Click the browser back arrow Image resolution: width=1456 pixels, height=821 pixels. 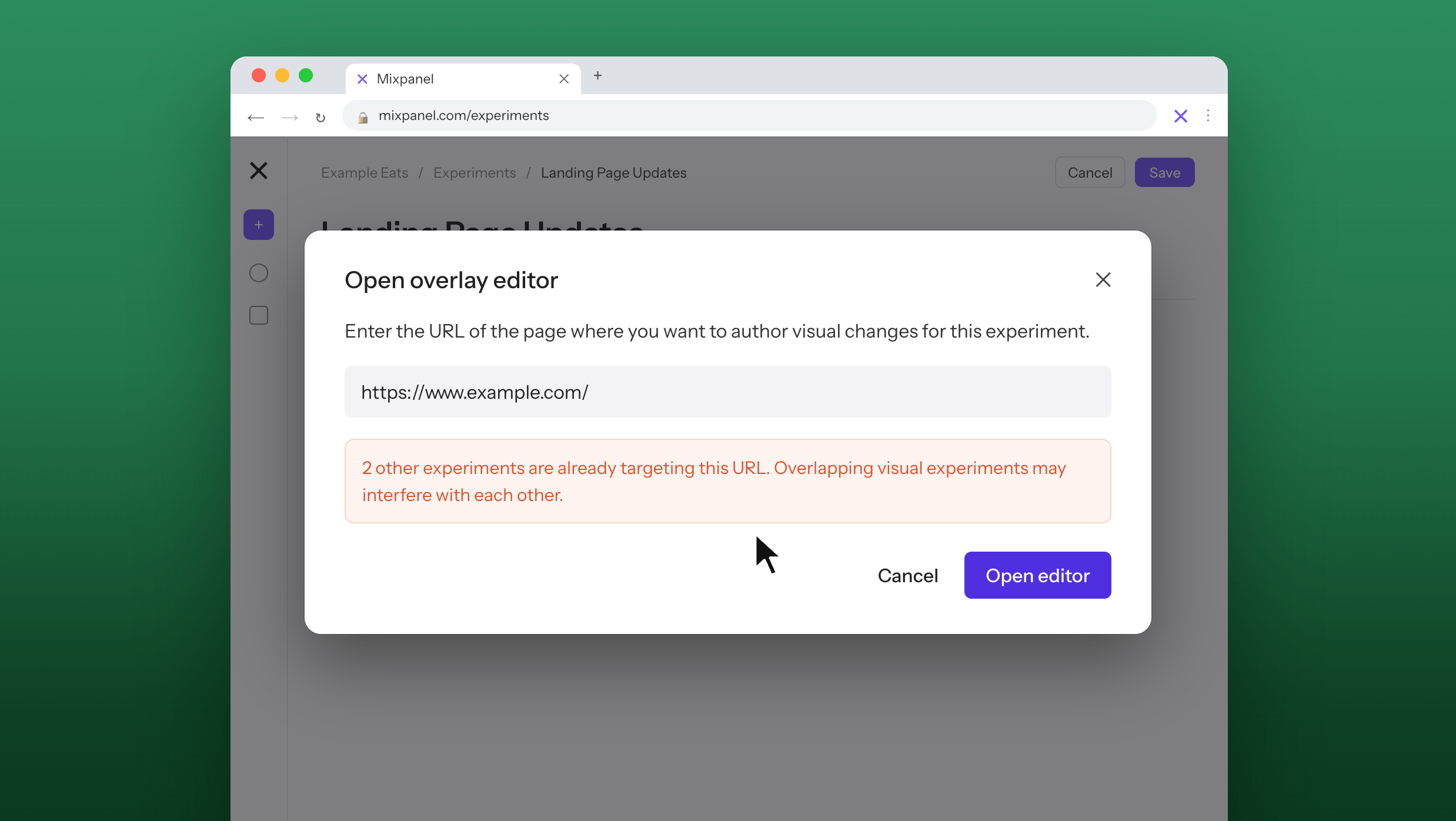256,117
